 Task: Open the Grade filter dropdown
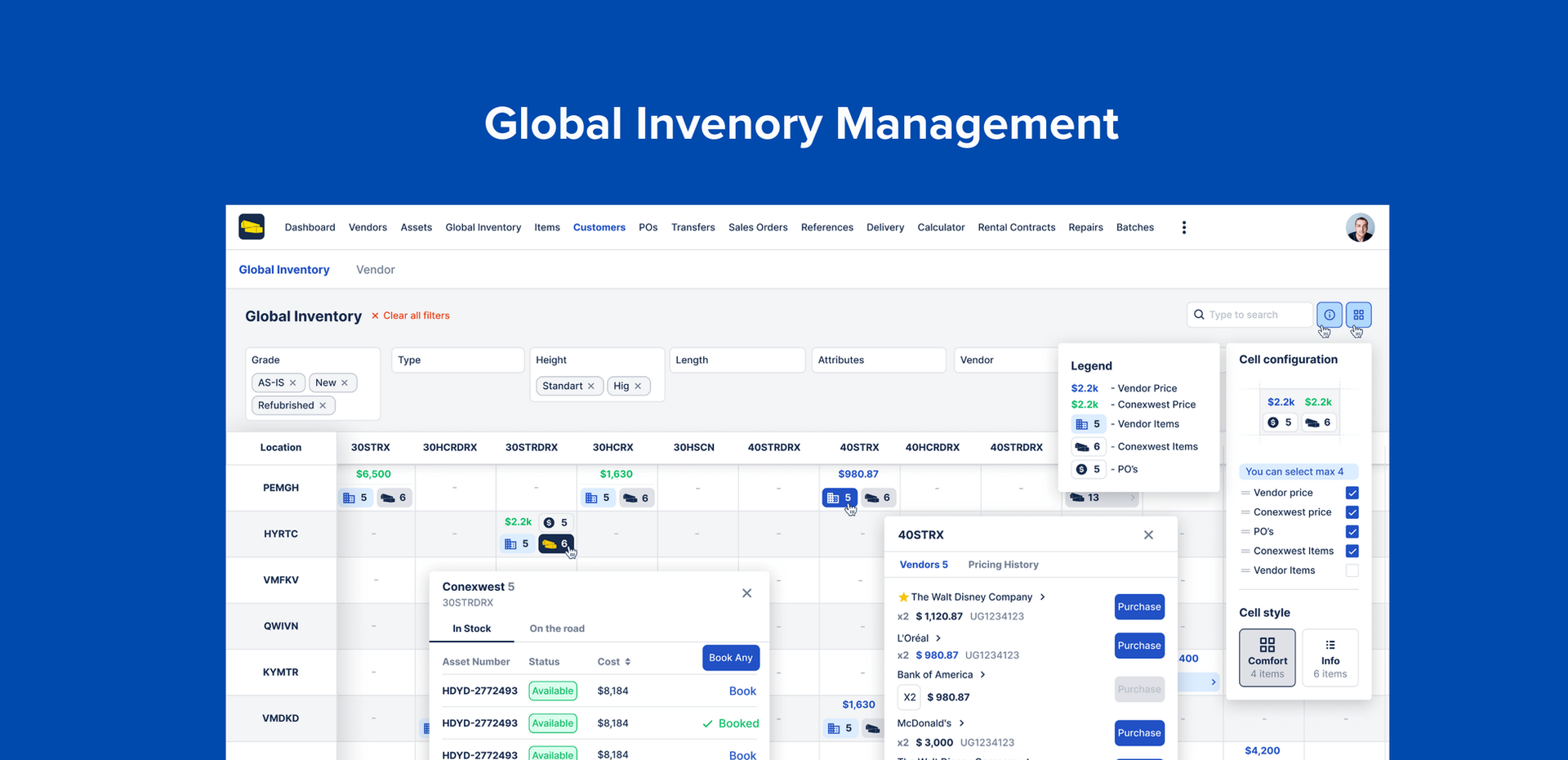click(313, 384)
